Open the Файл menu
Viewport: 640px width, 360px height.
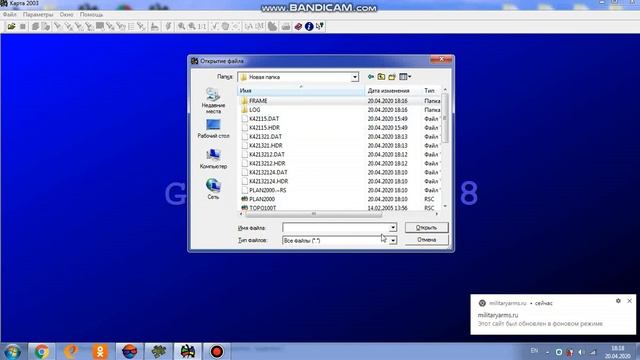10,14
